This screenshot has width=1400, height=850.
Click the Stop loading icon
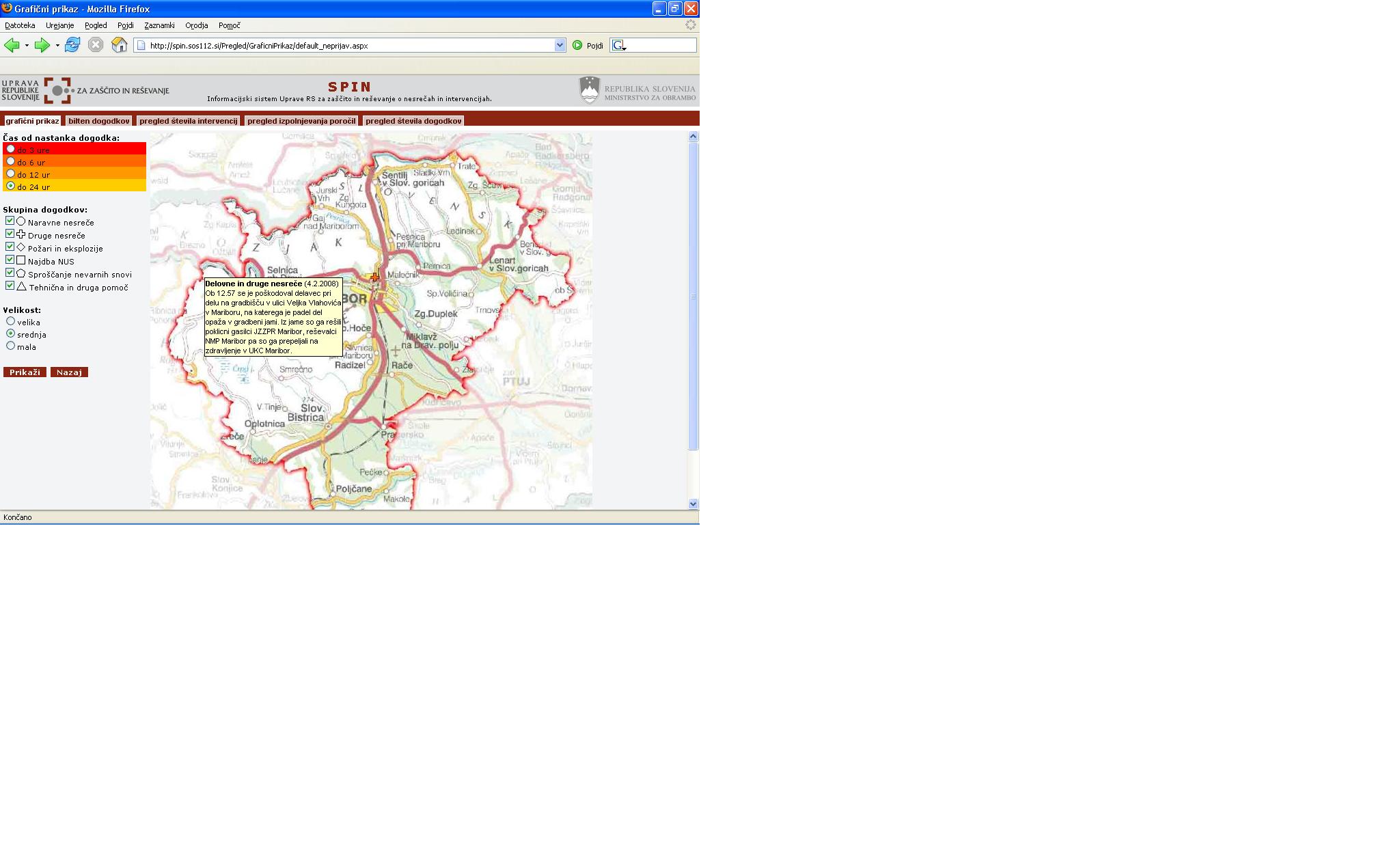click(96, 45)
